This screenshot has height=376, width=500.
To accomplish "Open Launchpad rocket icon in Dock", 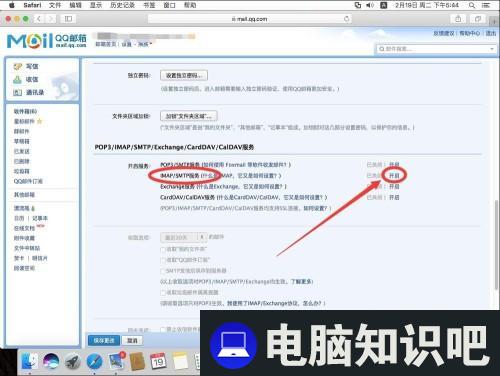I will point(73,362).
